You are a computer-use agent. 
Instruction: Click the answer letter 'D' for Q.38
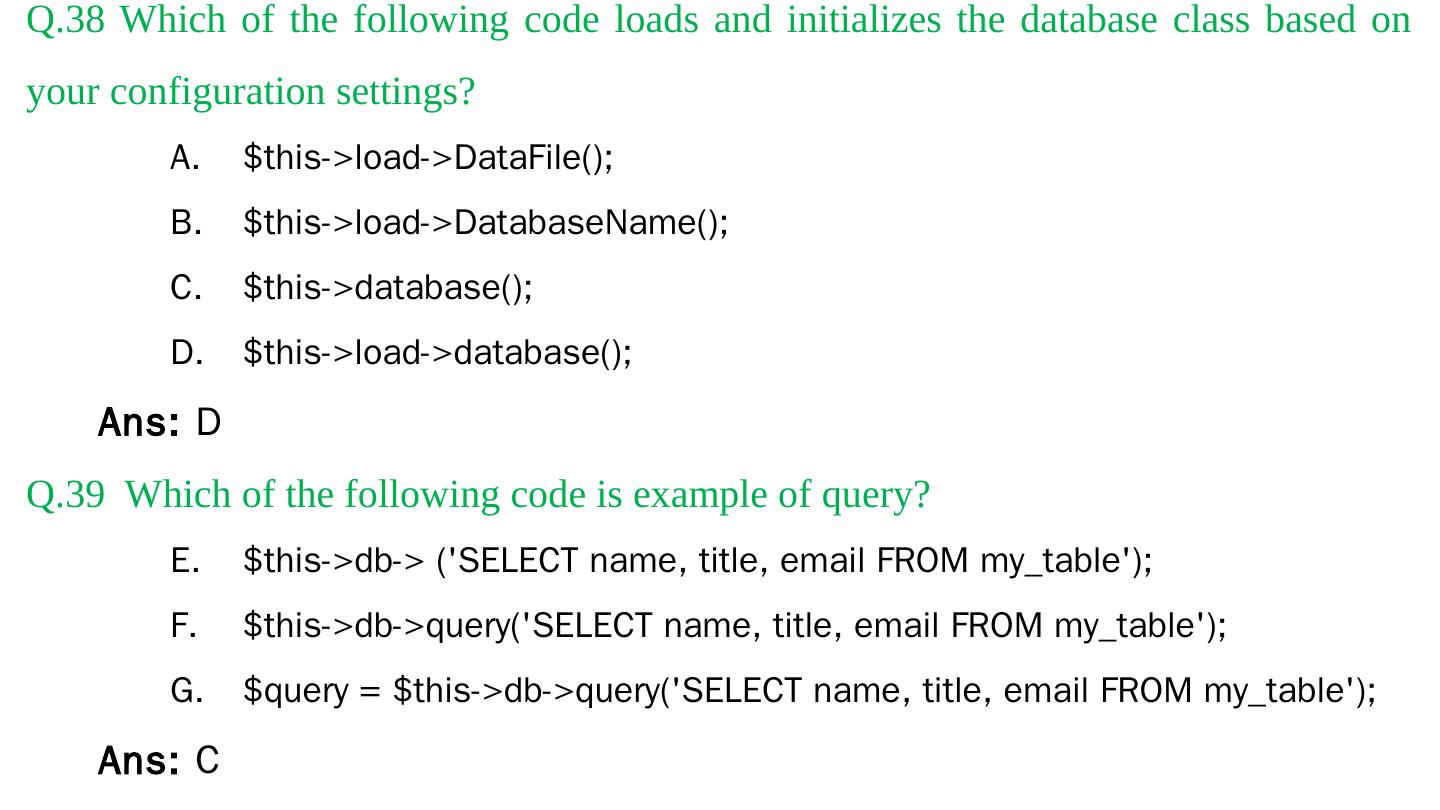(208, 424)
